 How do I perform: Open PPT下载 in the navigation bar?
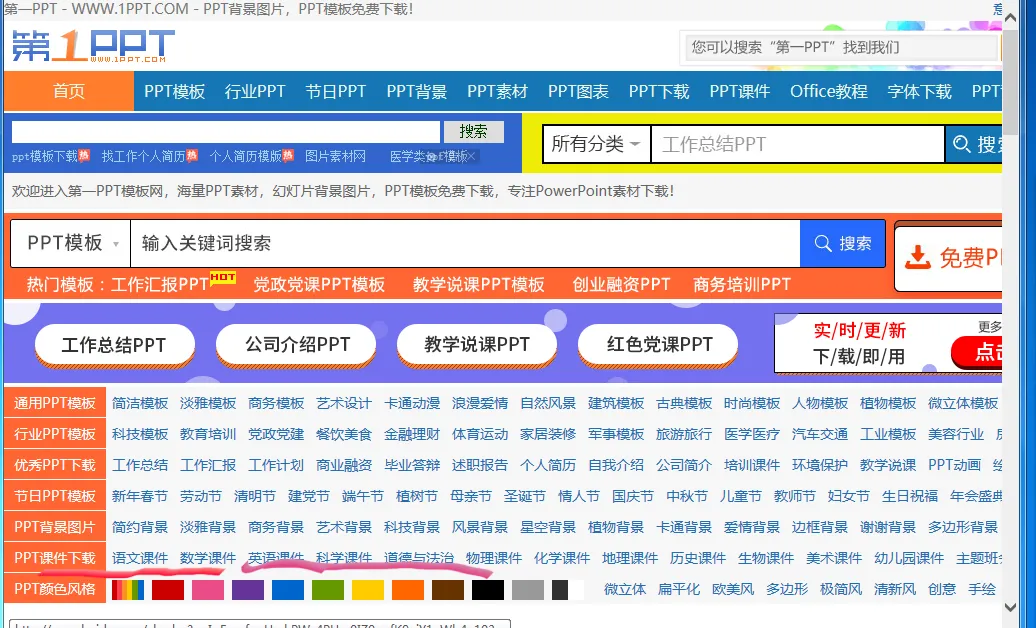point(659,91)
